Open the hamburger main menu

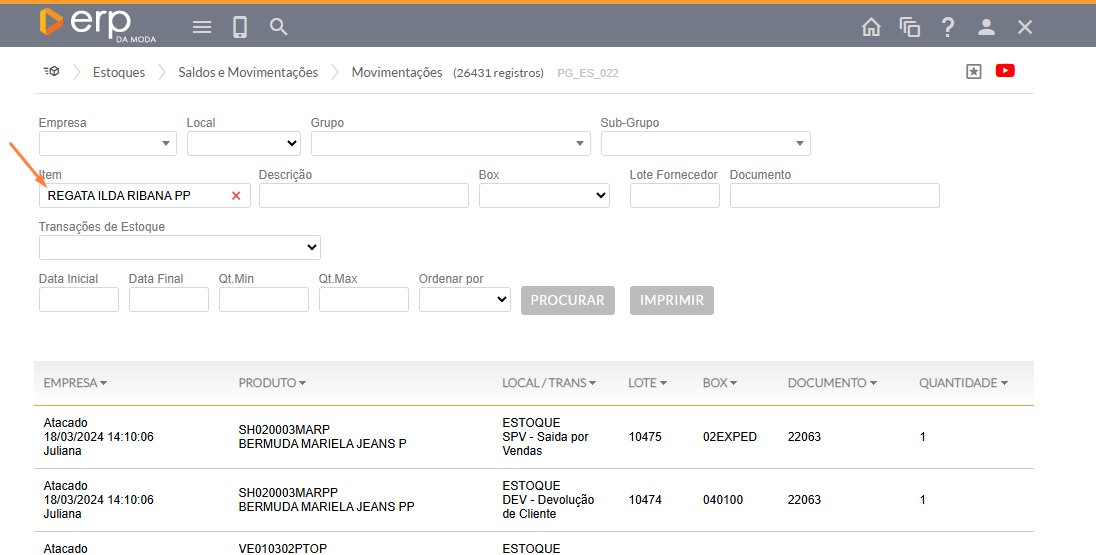coord(202,27)
